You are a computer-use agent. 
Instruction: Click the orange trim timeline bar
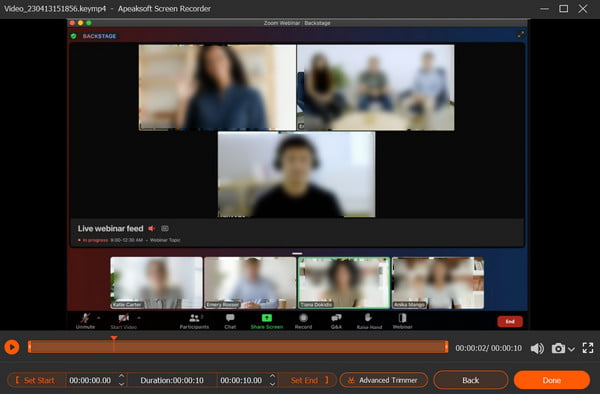238,347
